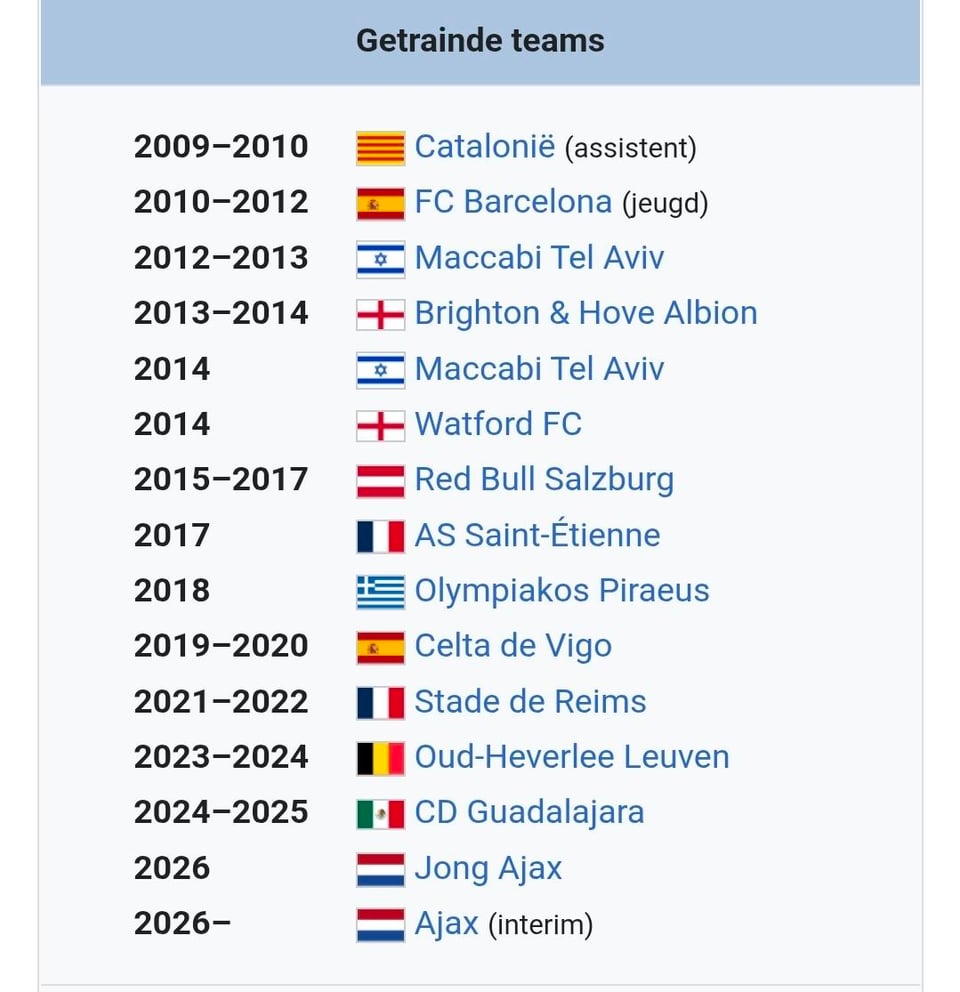Go to the Celta de Vigo page
Image resolution: width=960 pixels, height=992 pixels.
[x=512, y=646]
